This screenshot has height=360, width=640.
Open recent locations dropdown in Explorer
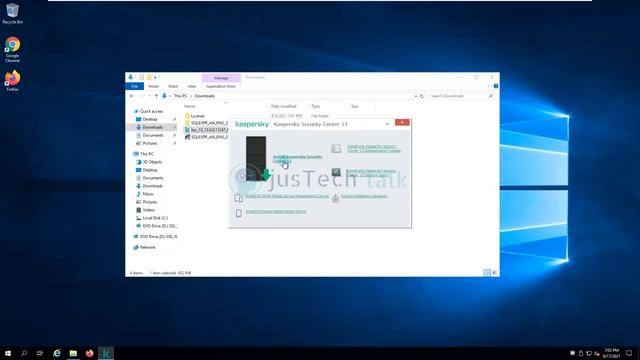pos(149,96)
